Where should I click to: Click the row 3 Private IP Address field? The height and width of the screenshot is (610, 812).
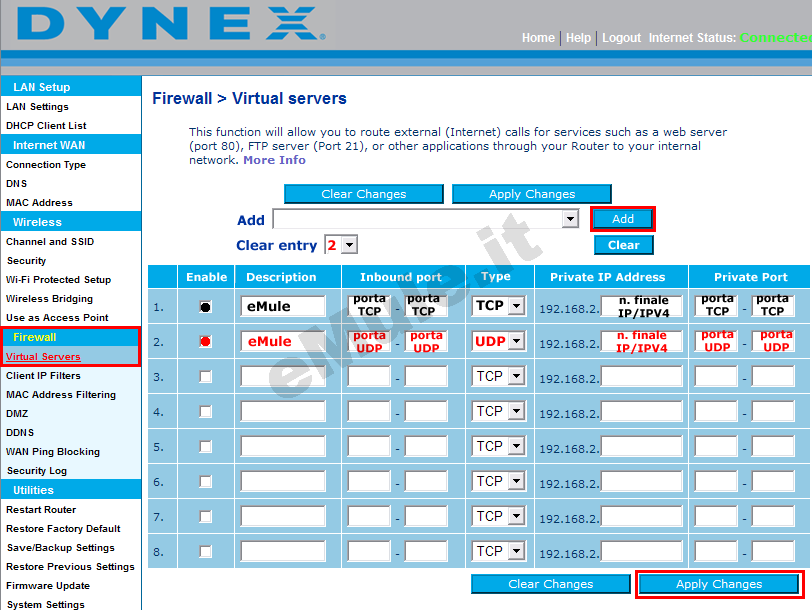click(642, 376)
